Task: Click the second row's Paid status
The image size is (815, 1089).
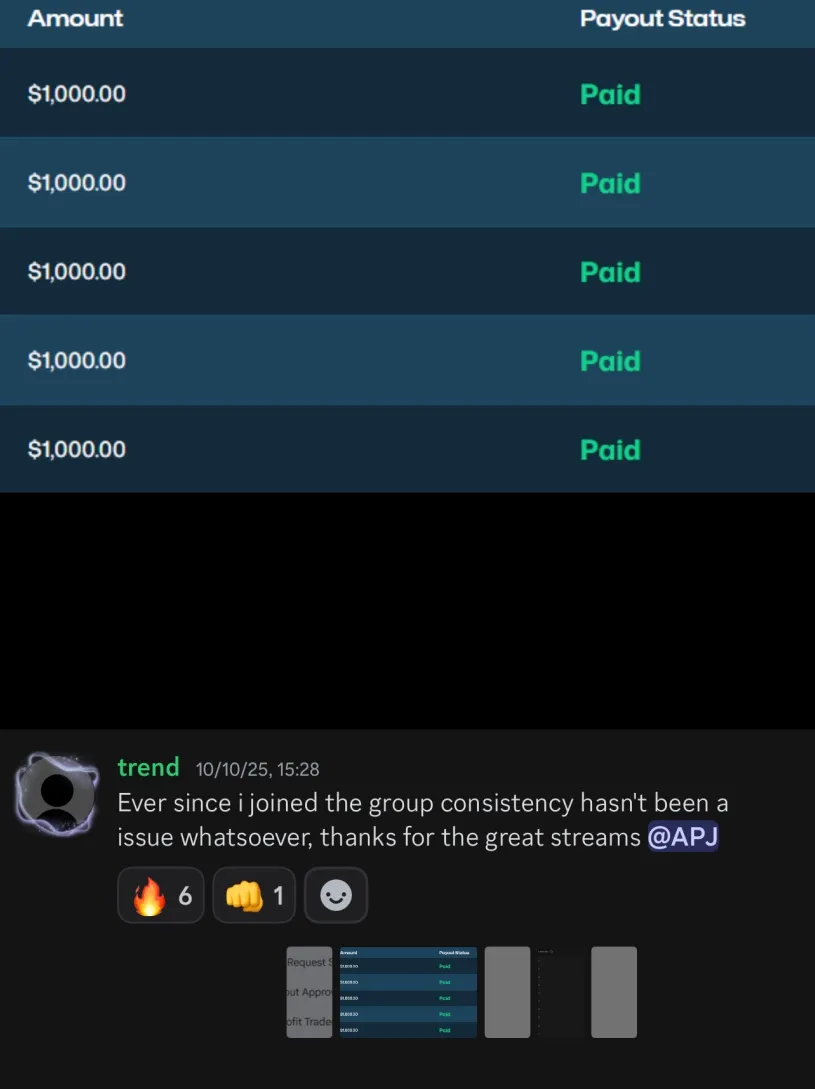Action: click(610, 183)
